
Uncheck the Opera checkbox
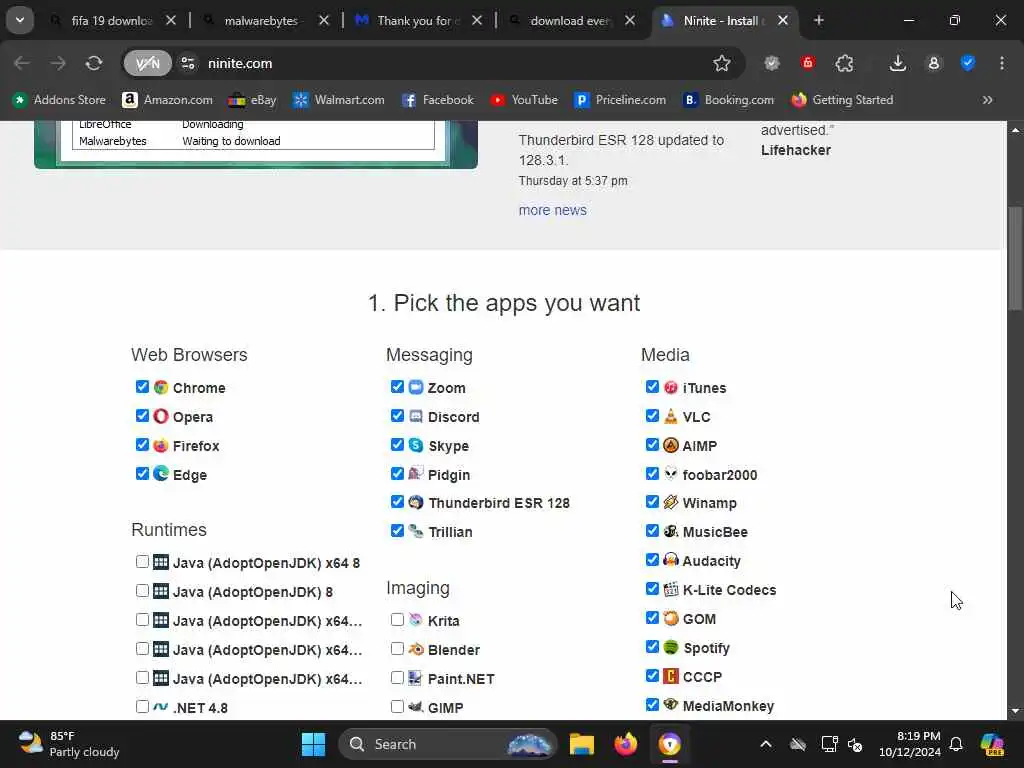(142, 415)
